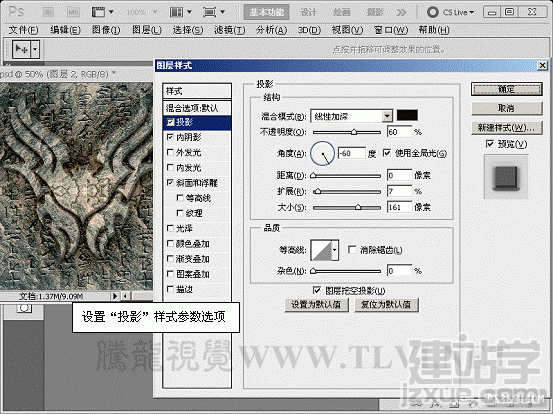This screenshot has height=414, width=553.
Task: Open Mini Bridge with the Mb icon
Action: point(73,12)
